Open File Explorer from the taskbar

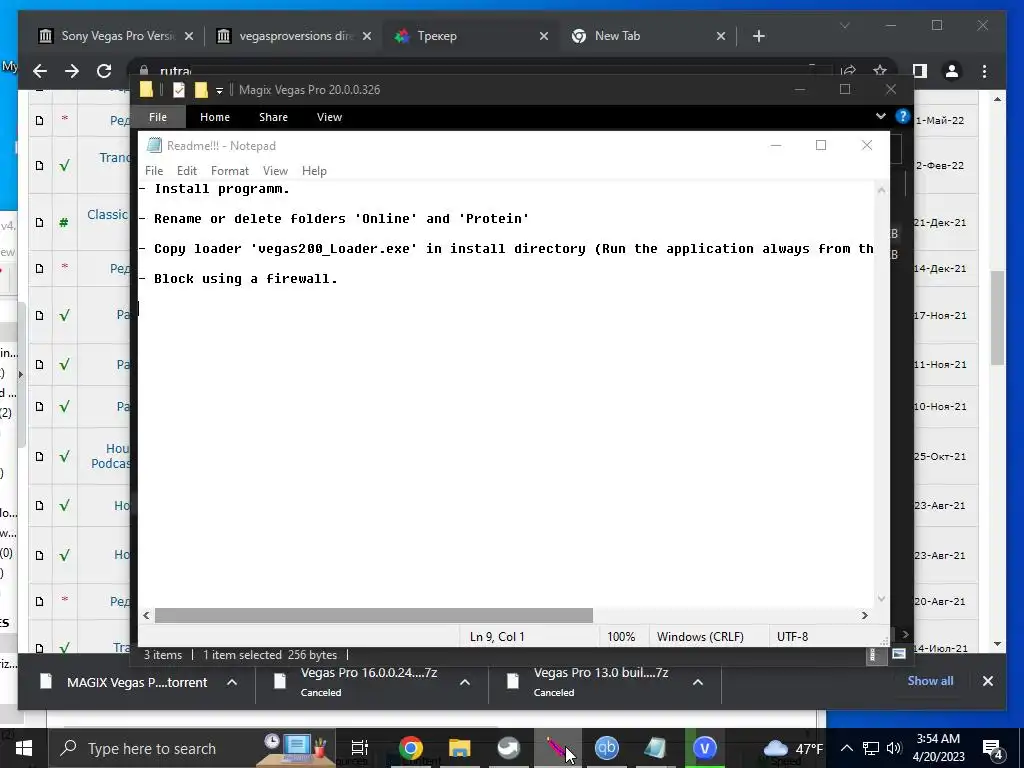tap(460, 748)
